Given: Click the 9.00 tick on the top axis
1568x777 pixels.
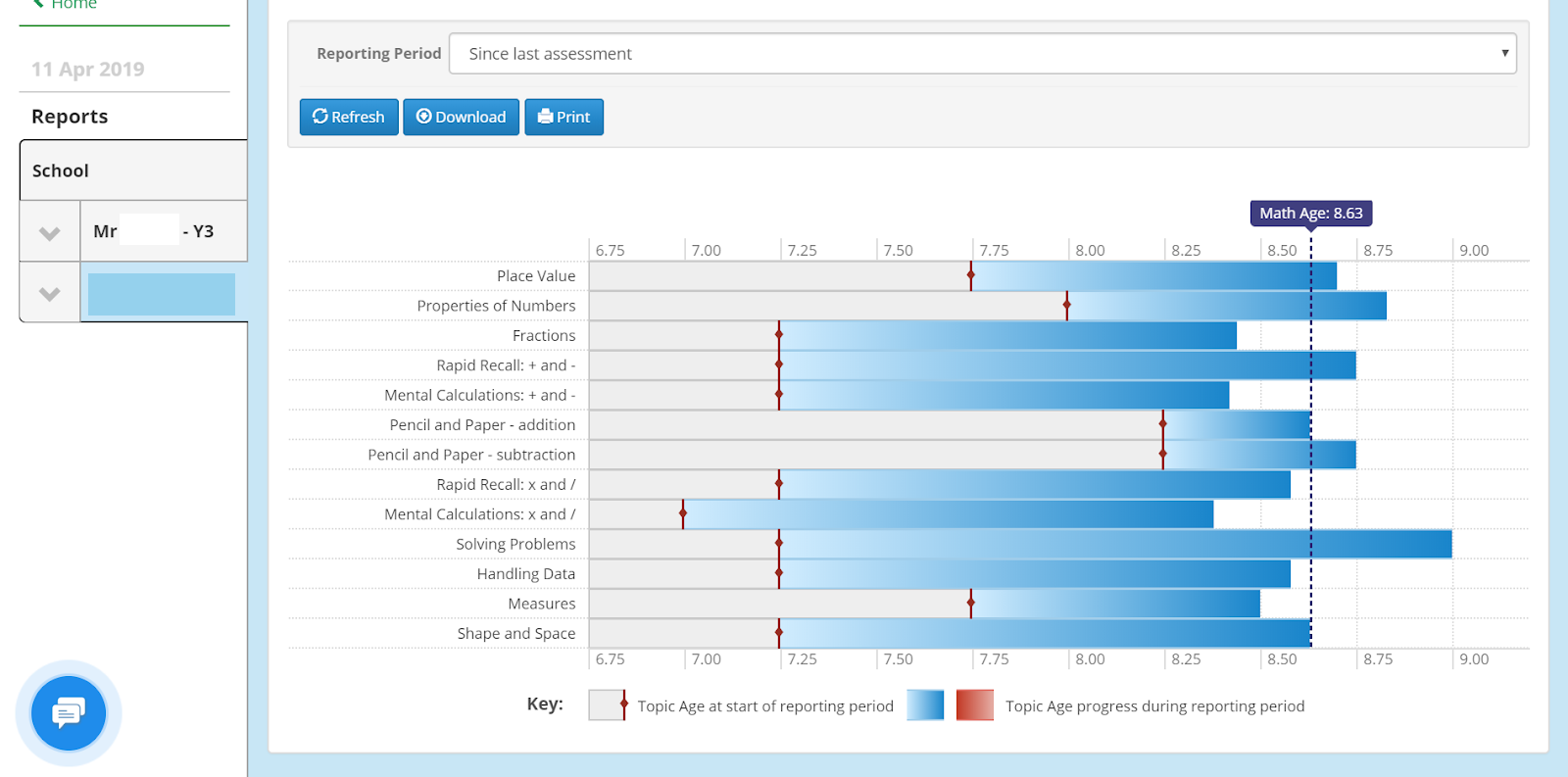Looking at the screenshot, I should (x=1474, y=251).
